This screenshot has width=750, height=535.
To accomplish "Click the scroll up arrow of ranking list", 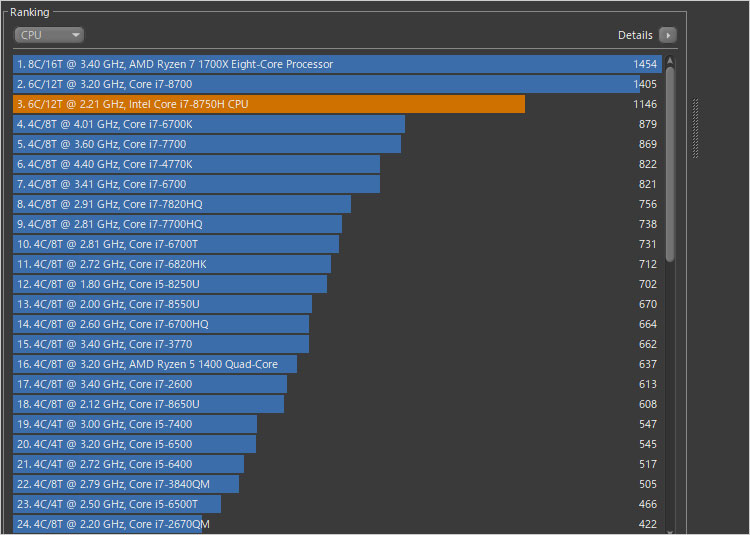I will click(x=670, y=60).
